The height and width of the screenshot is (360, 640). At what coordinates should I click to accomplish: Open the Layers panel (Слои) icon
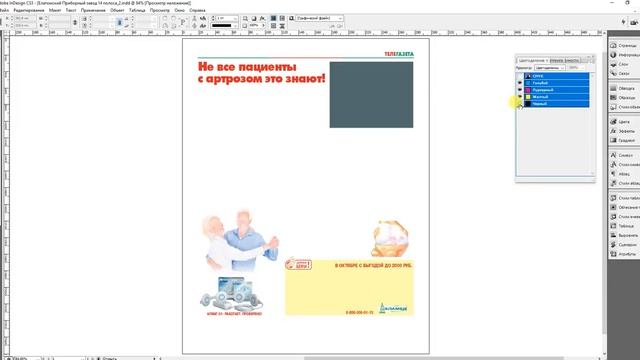tap(613, 64)
